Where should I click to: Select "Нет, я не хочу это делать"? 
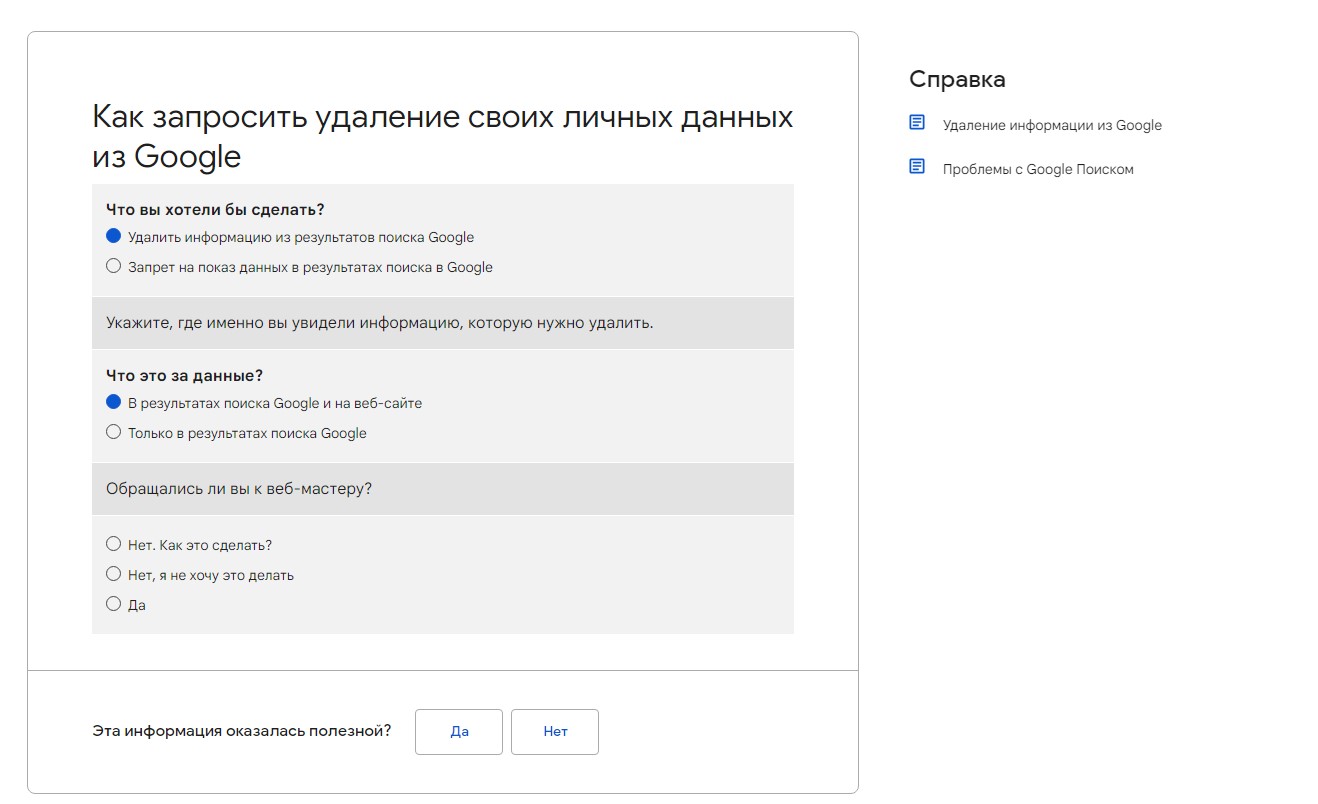point(113,574)
